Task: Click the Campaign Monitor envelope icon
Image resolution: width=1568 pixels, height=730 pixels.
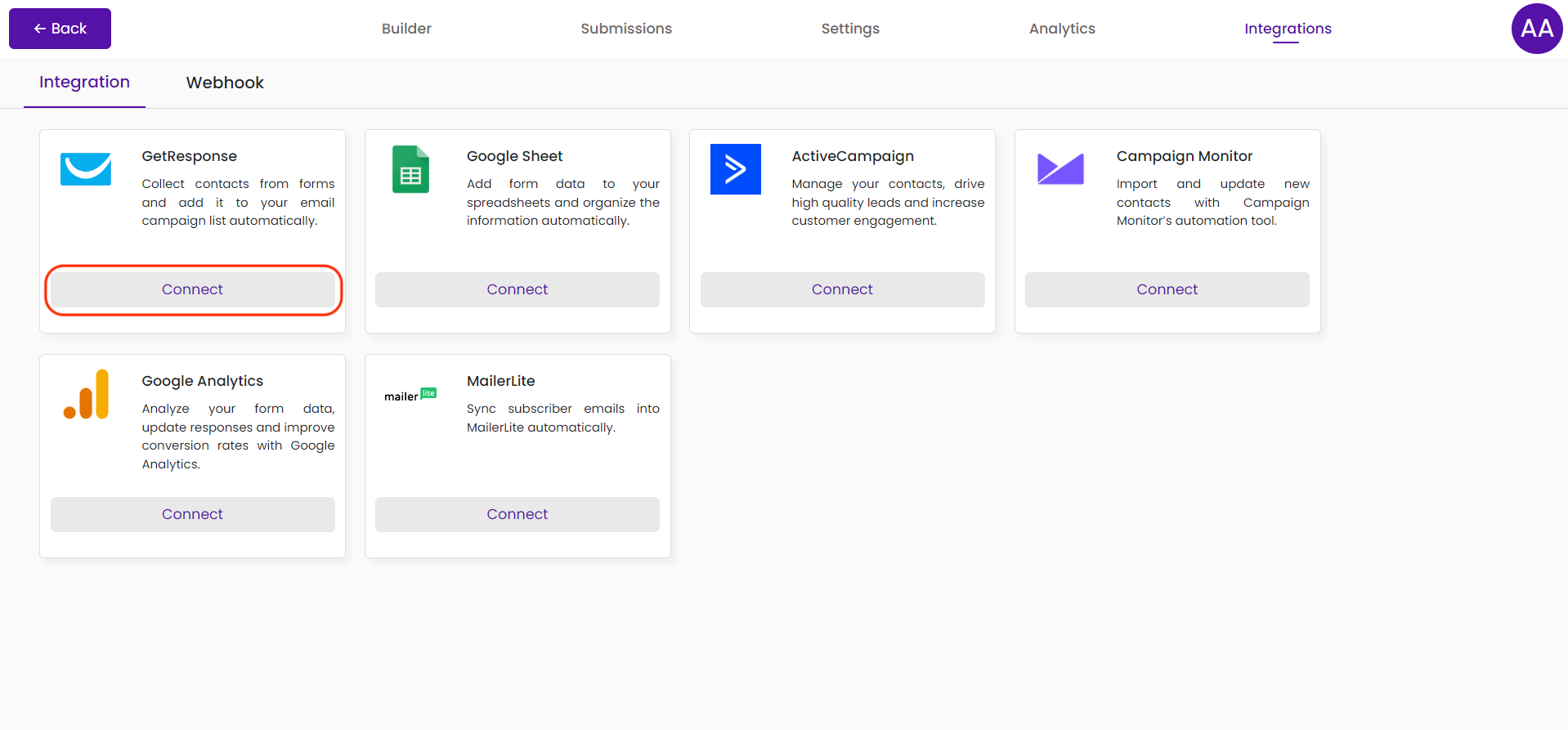Action: [x=1060, y=169]
